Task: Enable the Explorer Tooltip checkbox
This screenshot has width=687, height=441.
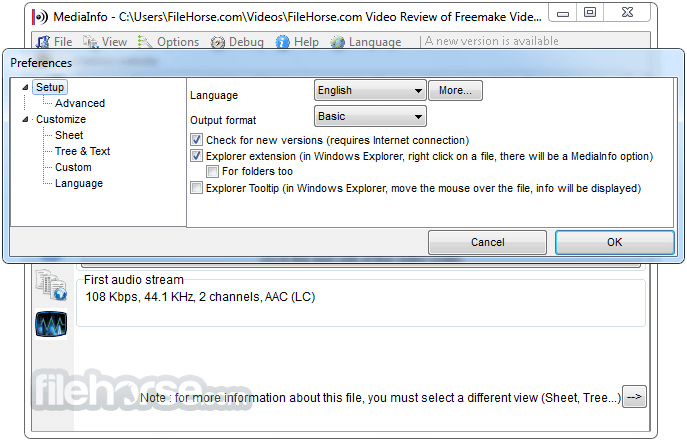Action: pyautogui.click(x=196, y=188)
